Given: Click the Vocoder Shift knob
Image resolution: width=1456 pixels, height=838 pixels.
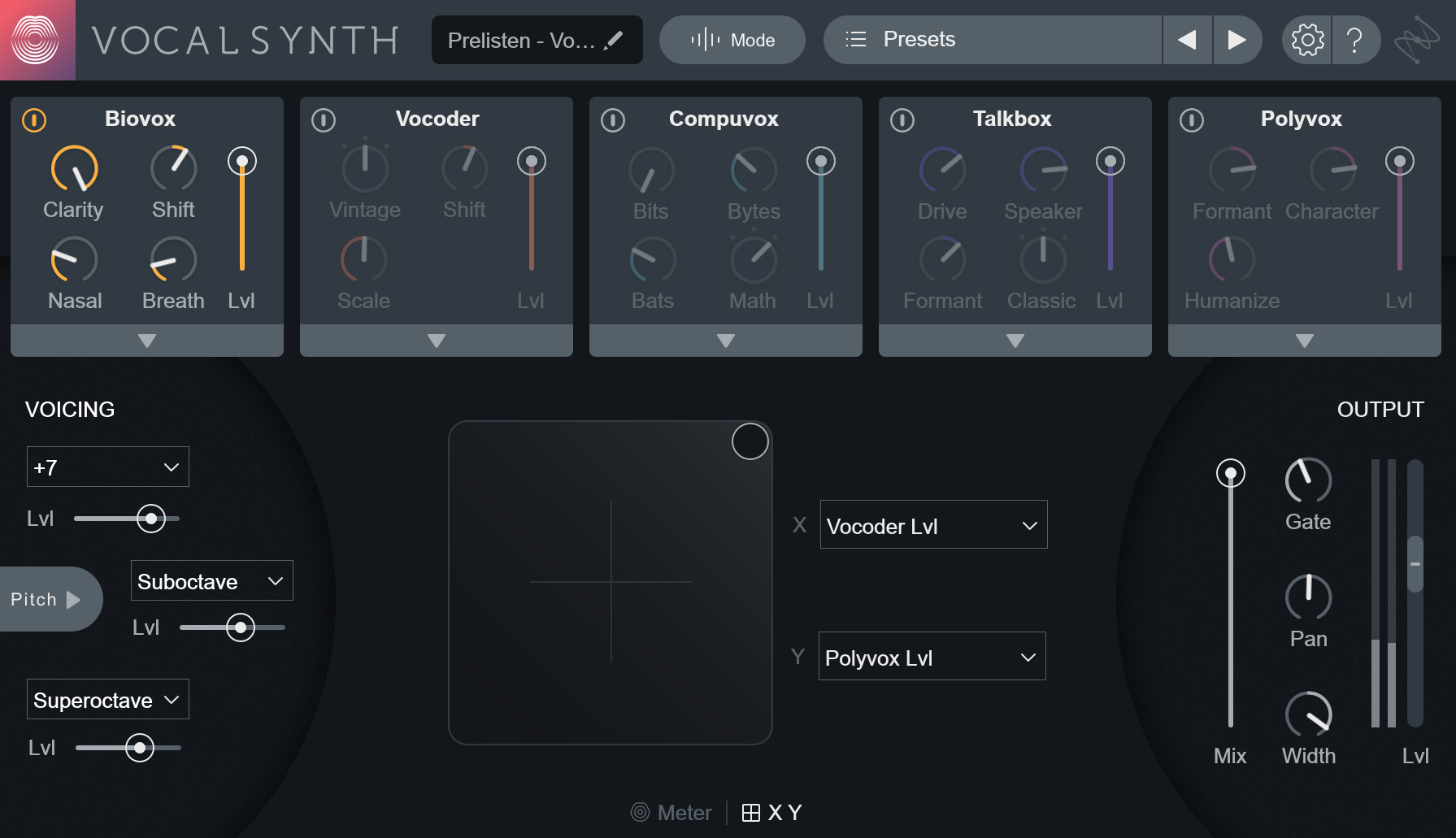Looking at the screenshot, I should 465,169.
